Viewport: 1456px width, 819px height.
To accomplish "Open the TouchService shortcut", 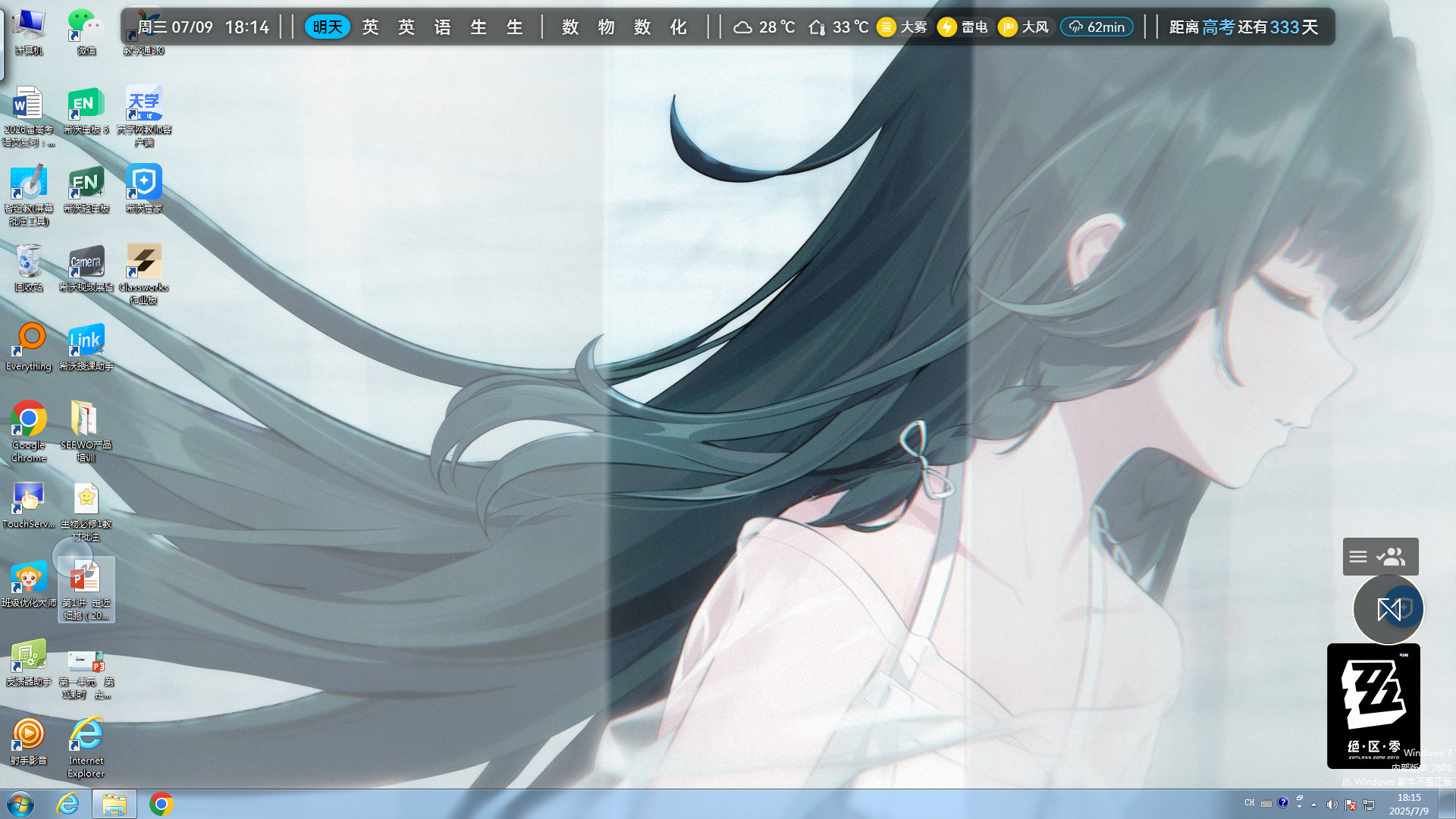I will 28,505.
